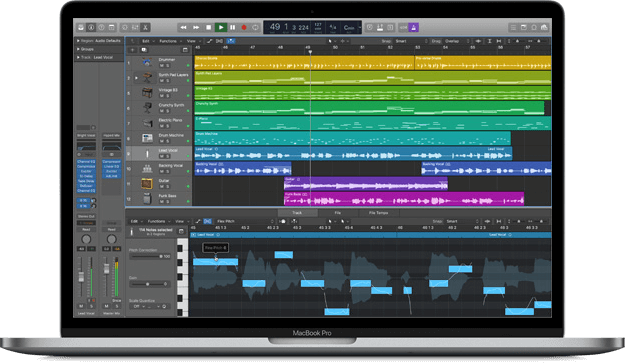This screenshot has height=364, width=625.
Task: Click the Chorus Drums region
Action: coord(304,63)
